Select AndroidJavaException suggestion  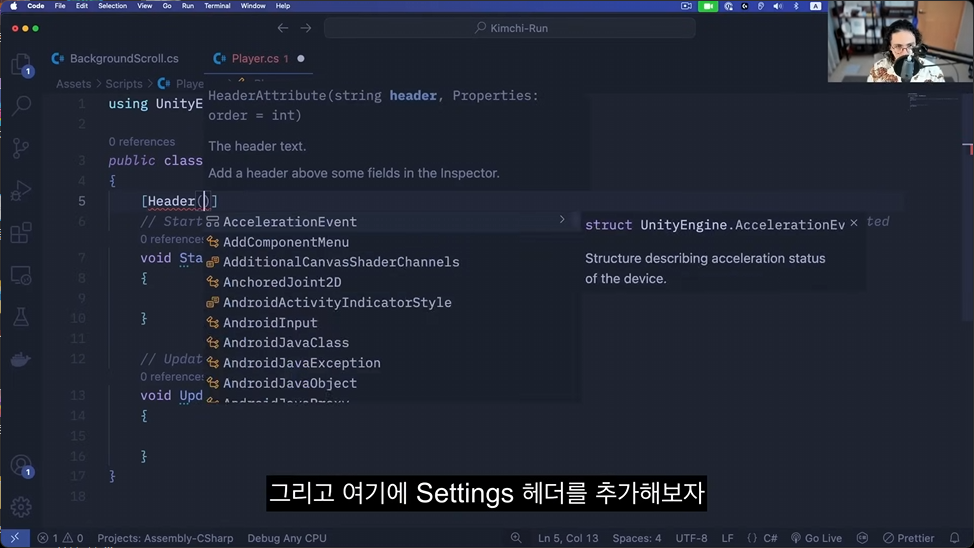pos(389,363)
